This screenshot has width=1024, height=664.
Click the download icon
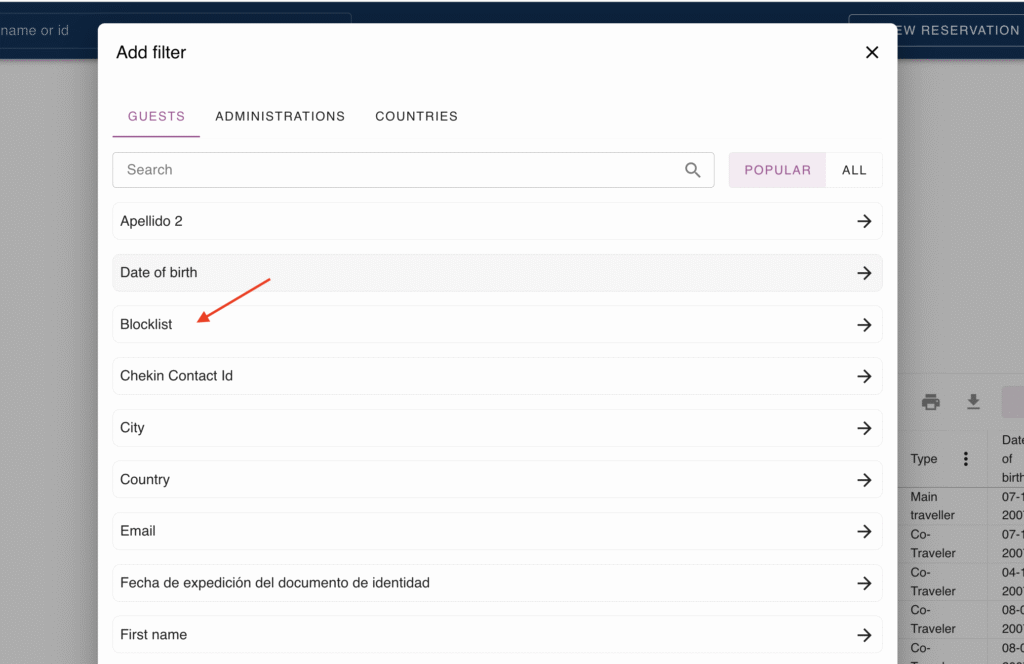coord(973,402)
